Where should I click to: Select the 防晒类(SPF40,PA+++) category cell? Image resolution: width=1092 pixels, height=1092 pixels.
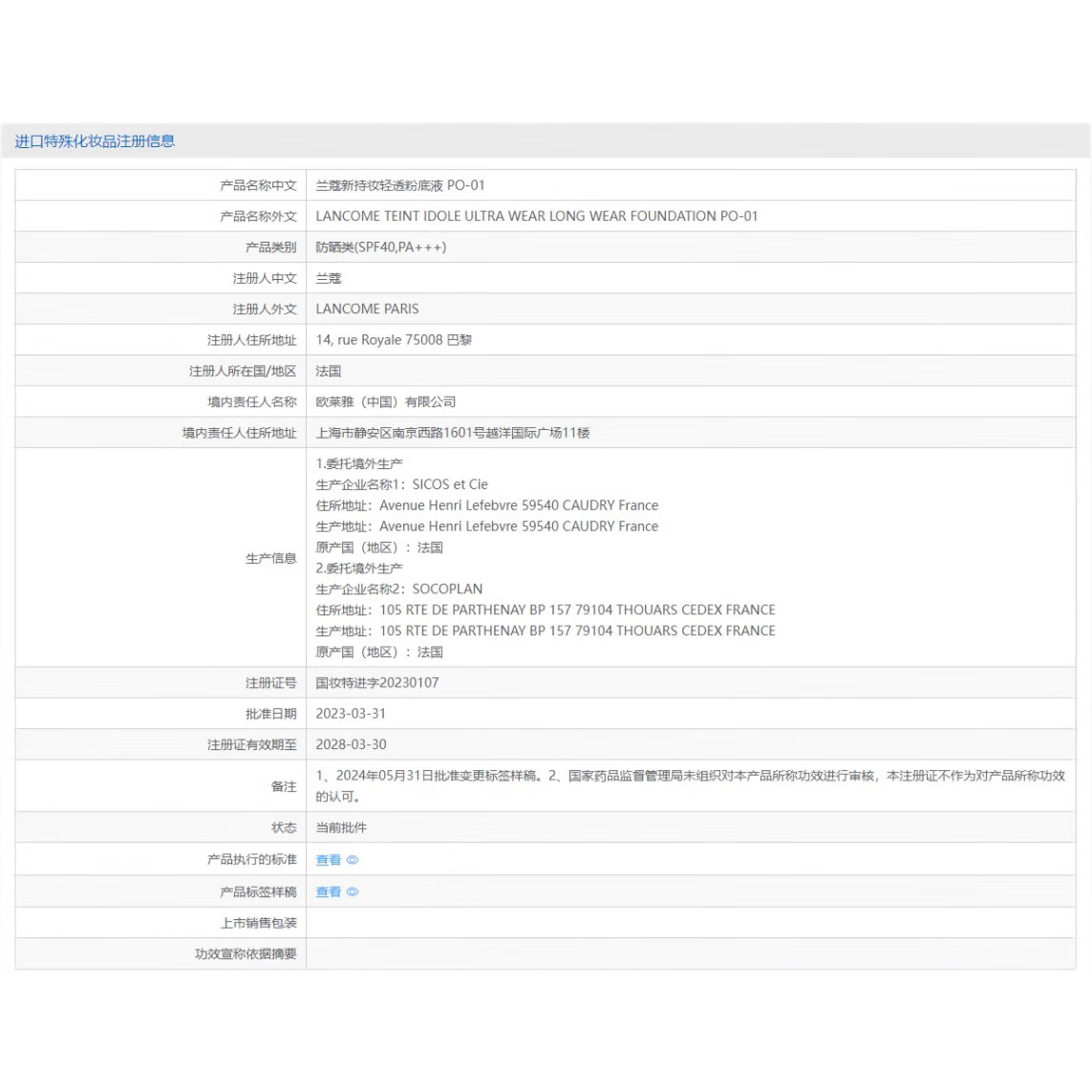382,246
